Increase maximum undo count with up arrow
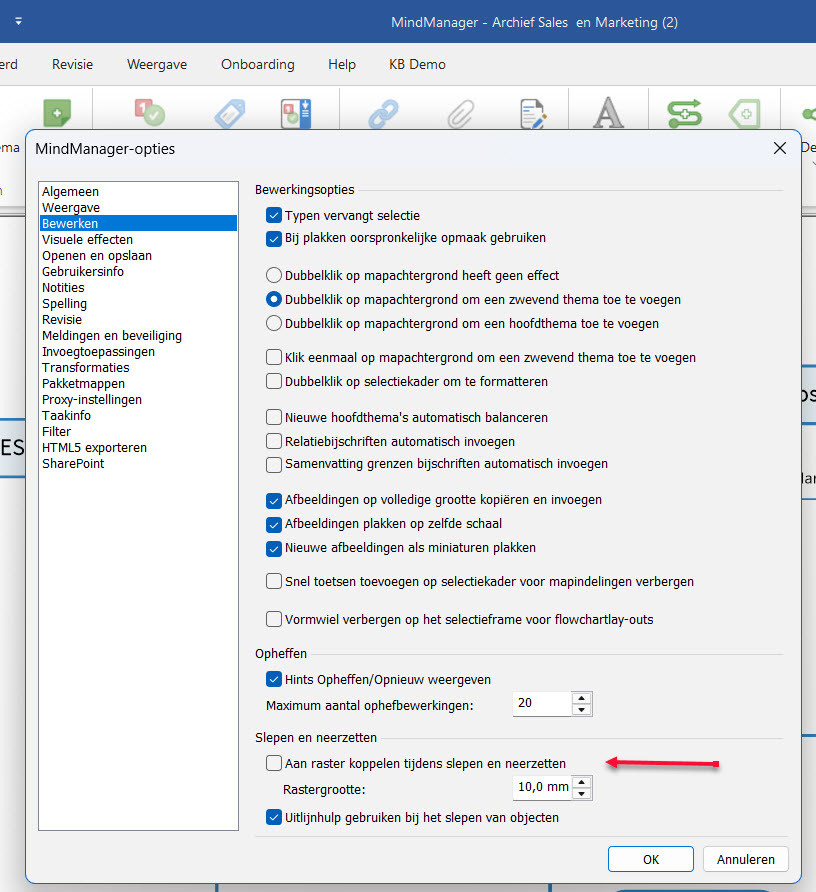The height and width of the screenshot is (892, 816). coord(582,698)
